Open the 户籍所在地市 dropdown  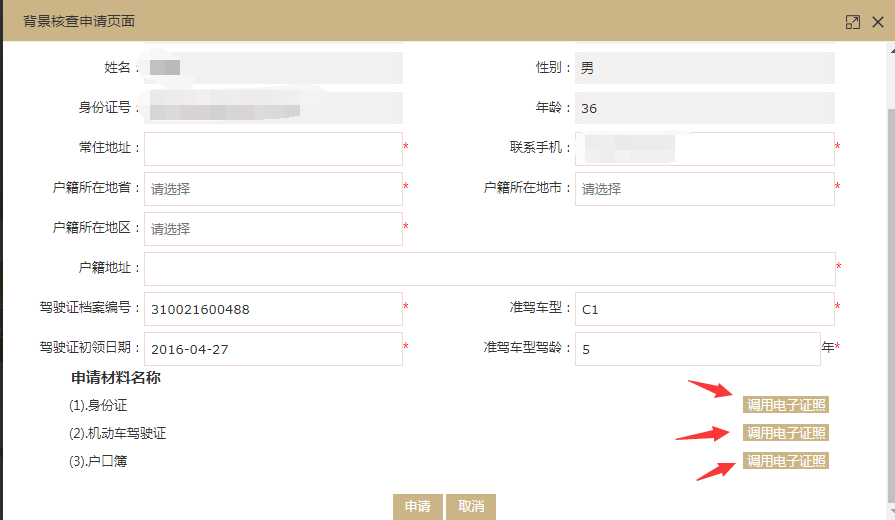point(704,189)
